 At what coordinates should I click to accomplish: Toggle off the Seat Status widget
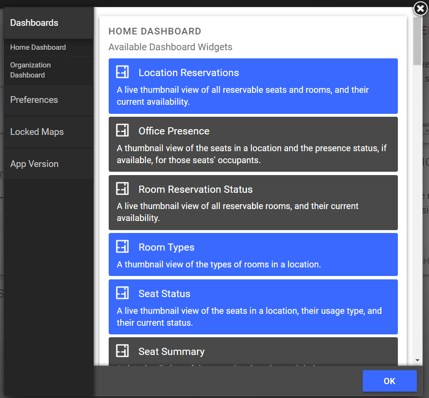[253, 307]
